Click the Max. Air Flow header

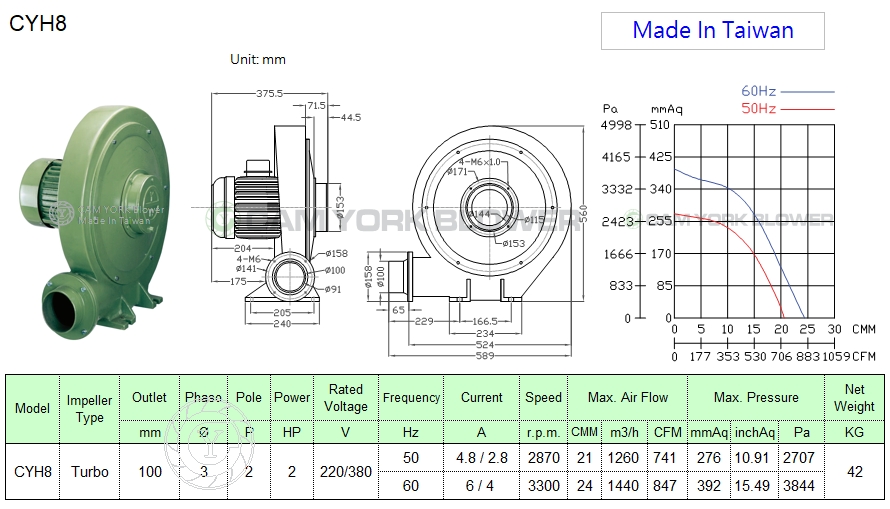click(628, 397)
